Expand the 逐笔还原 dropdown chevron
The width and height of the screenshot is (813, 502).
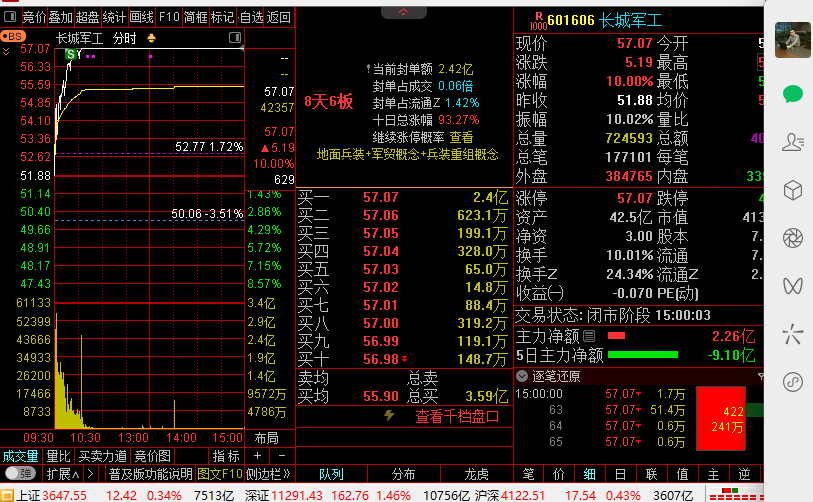522,376
